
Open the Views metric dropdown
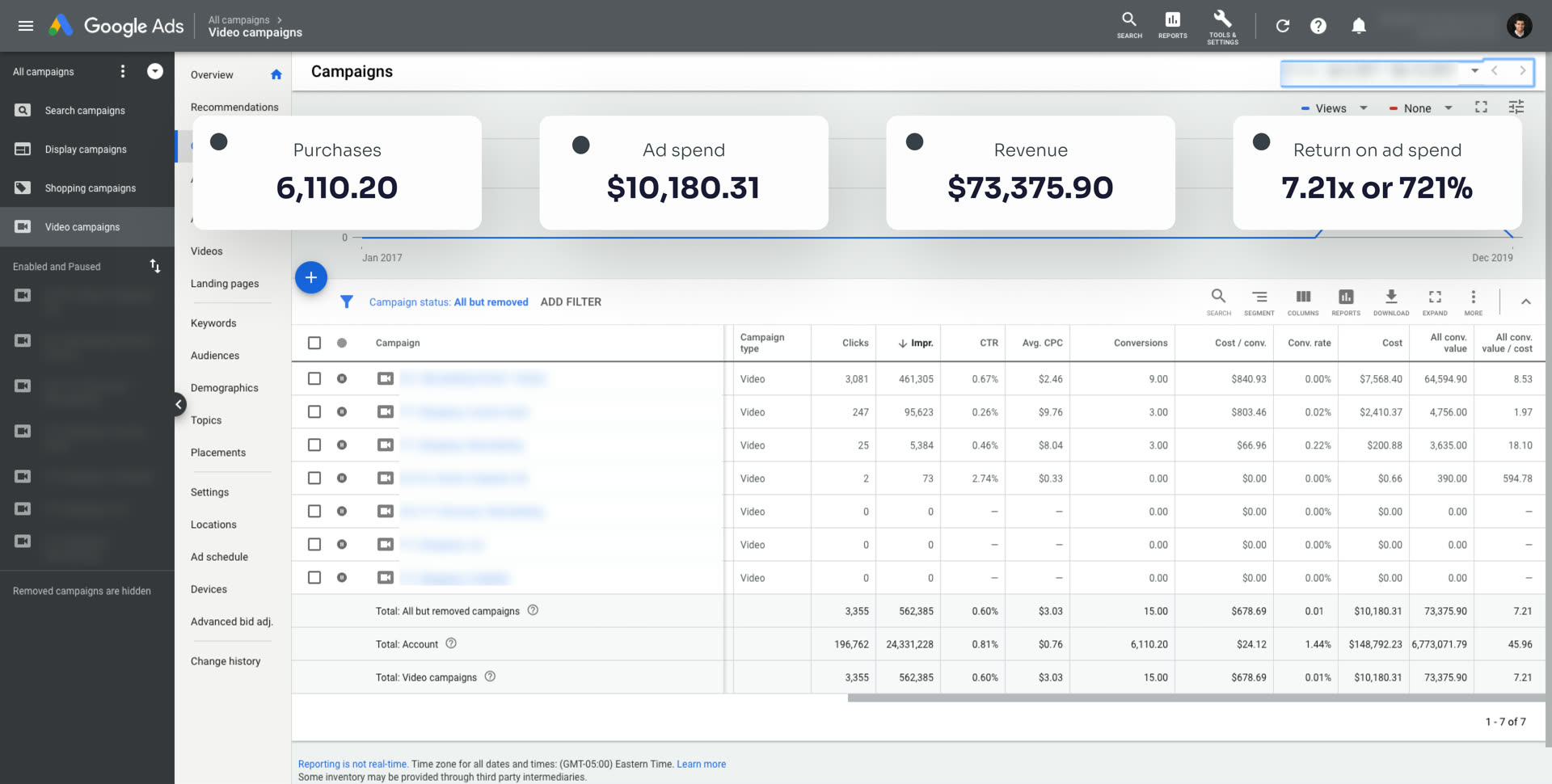(1335, 108)
